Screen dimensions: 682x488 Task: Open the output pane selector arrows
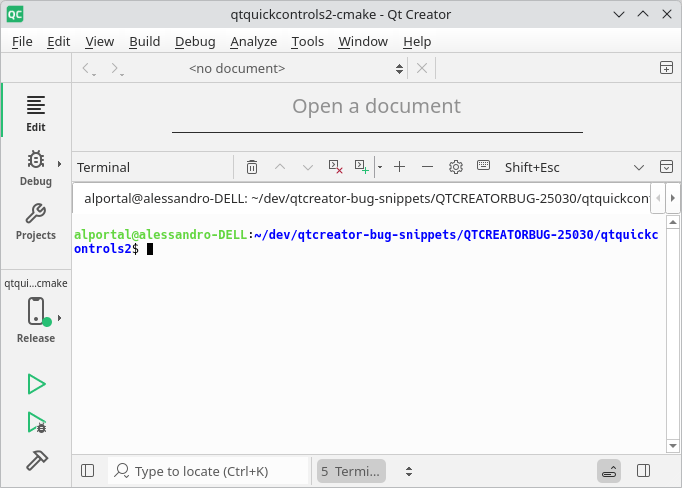408,471
